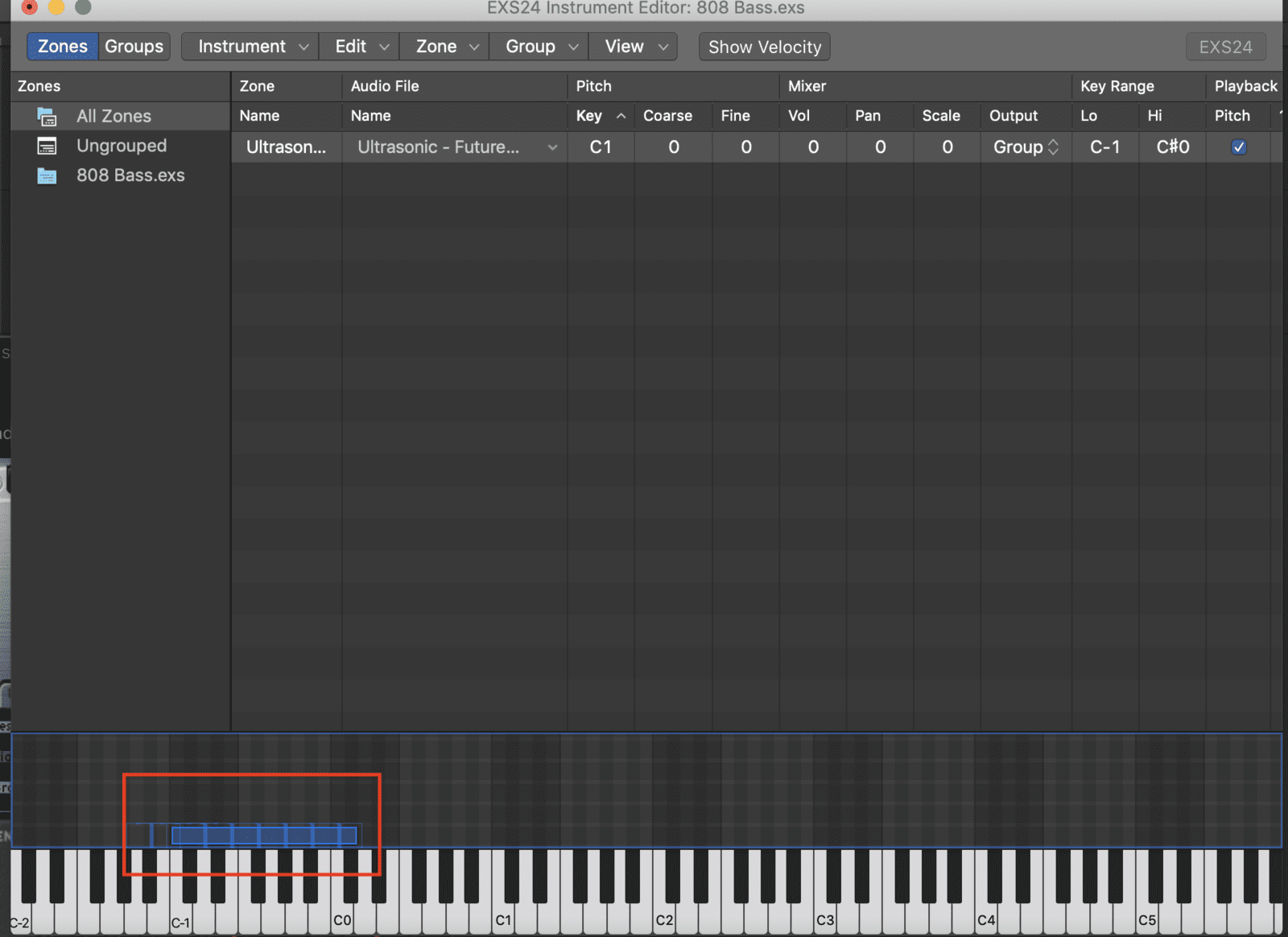Switch to the Zones view
The height and width of the screenshot is (937, 1288).
(63, 47)
